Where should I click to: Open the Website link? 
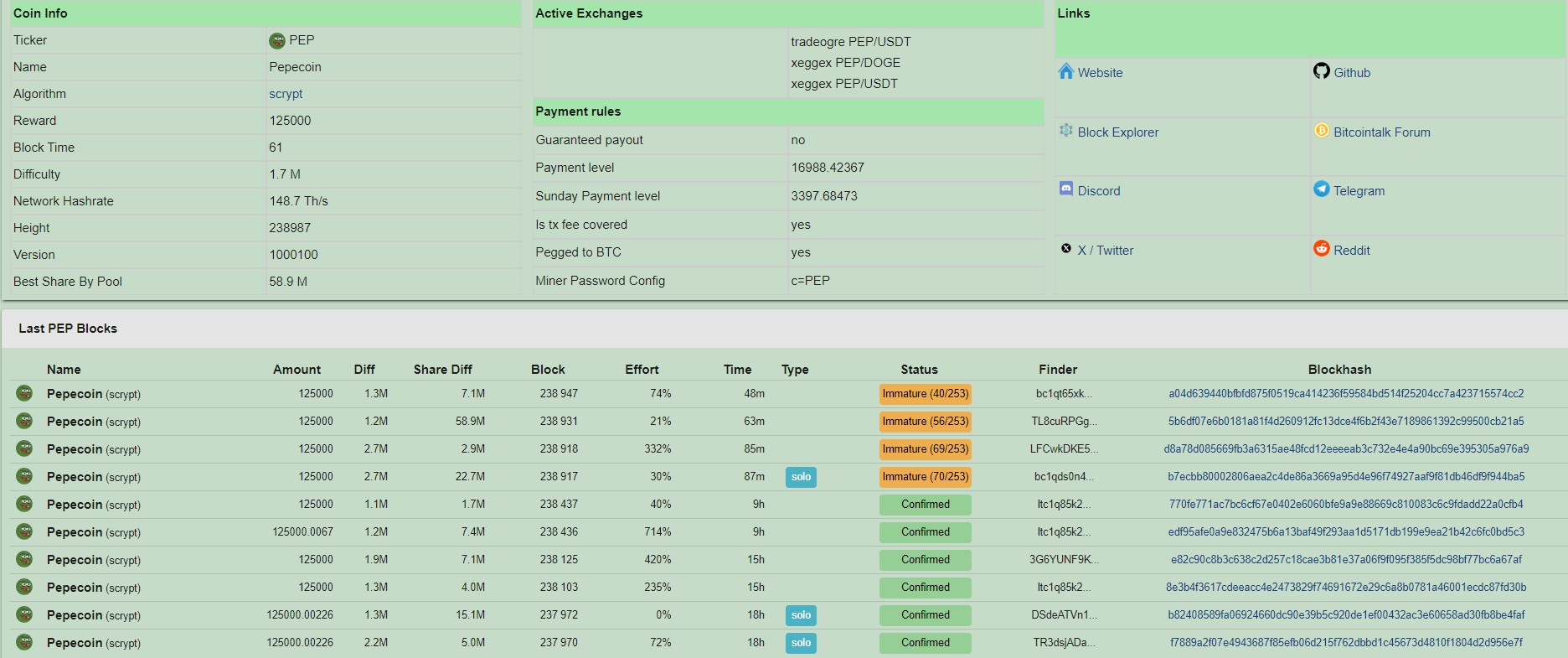tap(1100, 73)
